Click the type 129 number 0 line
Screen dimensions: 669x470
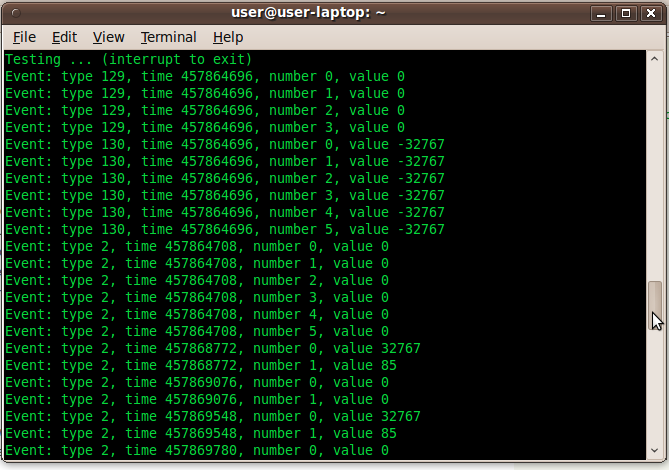[x=205, y=76]
